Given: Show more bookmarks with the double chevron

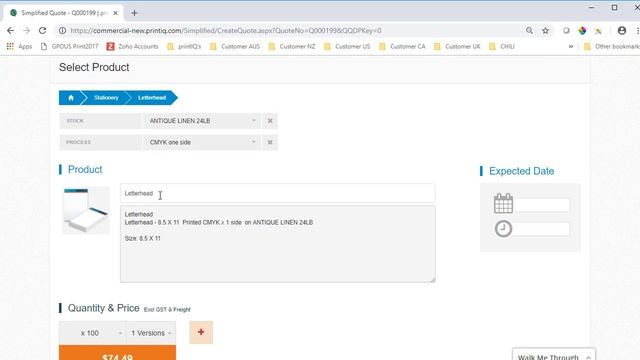Looking at the screenshot, I should (571, 47).
